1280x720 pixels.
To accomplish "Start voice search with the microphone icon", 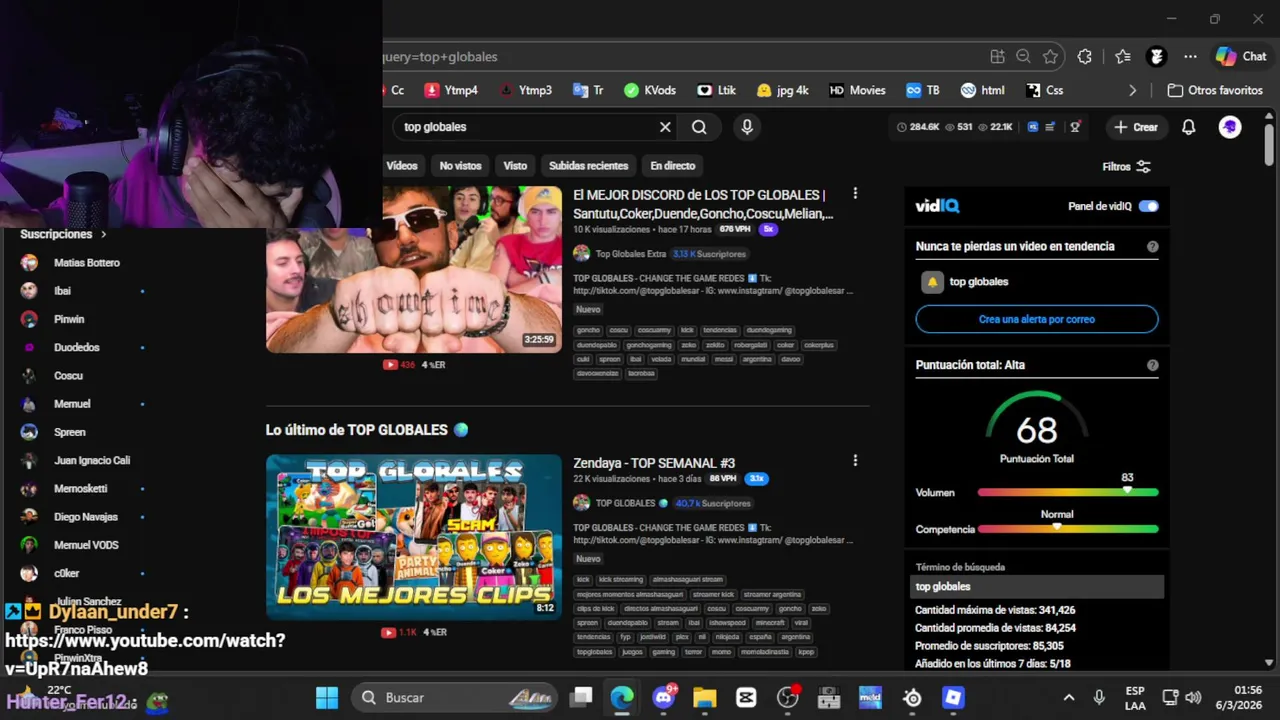I will 747,127.
